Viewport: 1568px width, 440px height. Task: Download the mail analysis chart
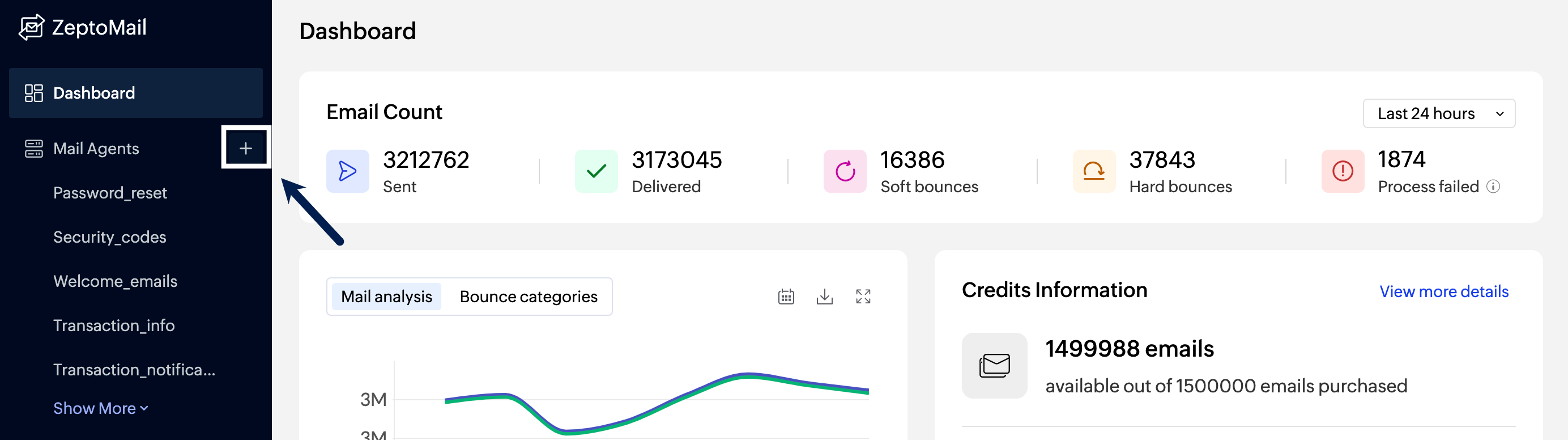pyautogui.click(x=824, y=297)
